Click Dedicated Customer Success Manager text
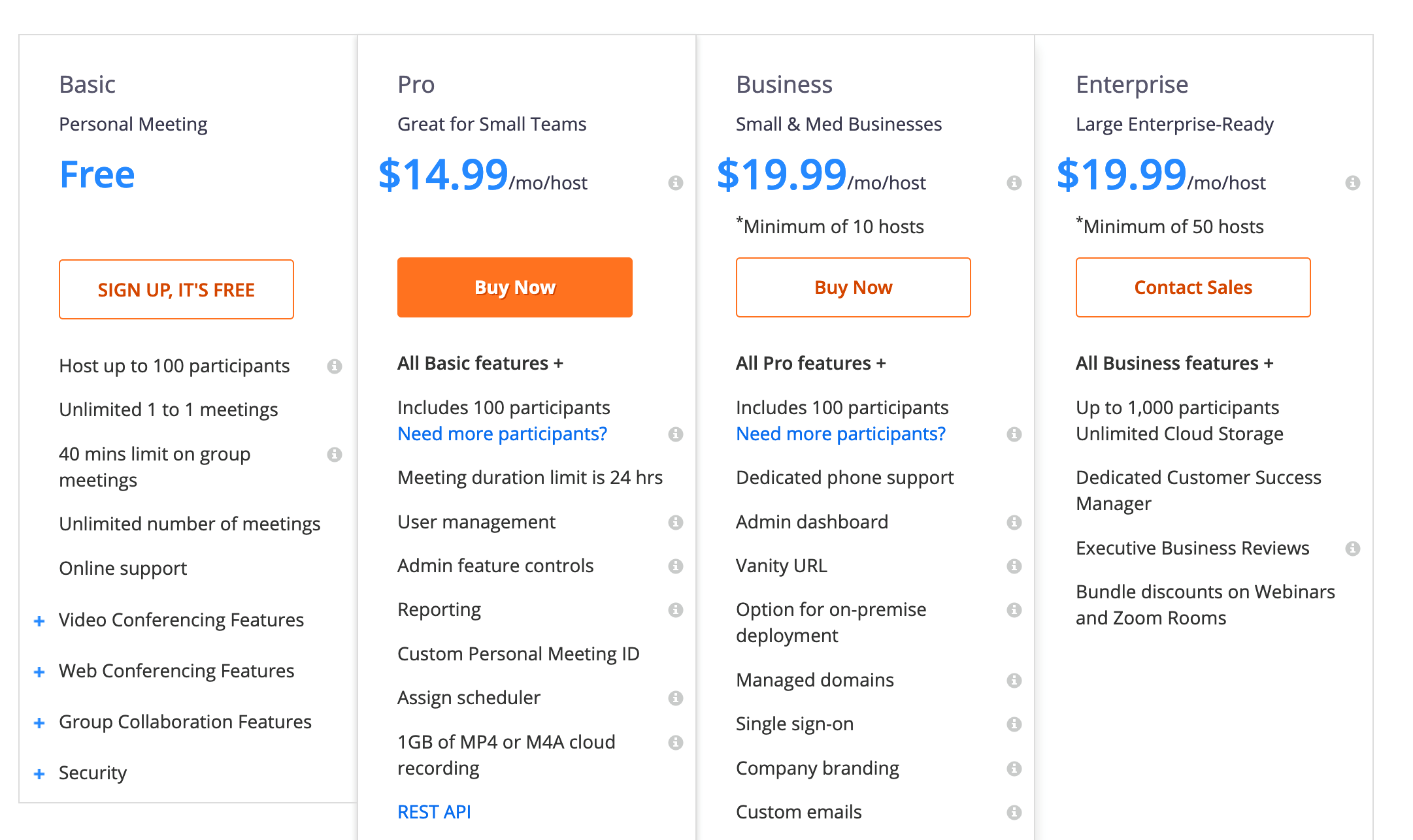The image size is (1413, 840). (1199, 491)
